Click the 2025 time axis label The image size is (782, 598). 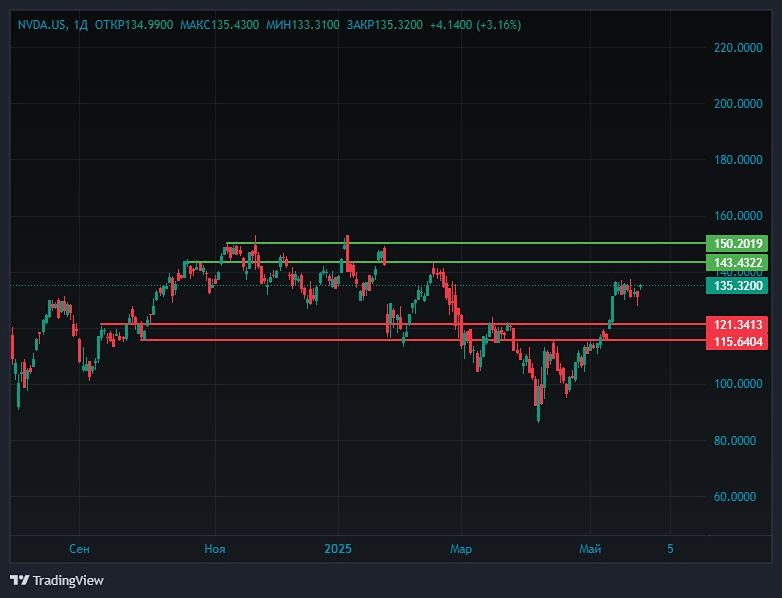point(338,549)
